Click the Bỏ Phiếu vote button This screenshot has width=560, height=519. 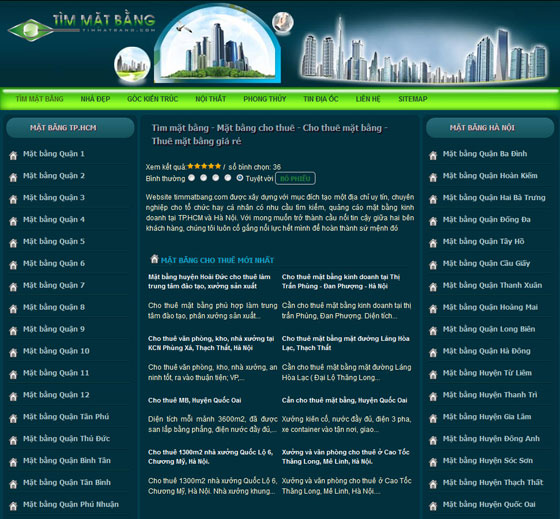[295, 178]
